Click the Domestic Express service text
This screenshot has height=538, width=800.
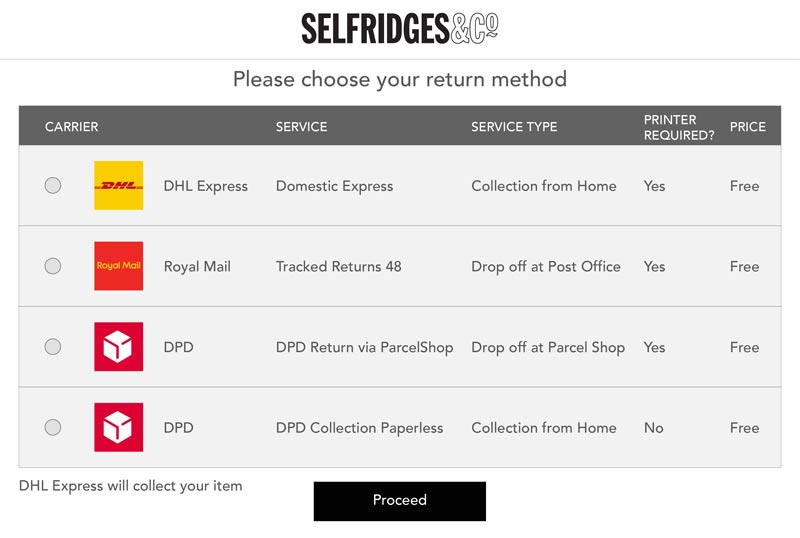(x=334, y=186)
